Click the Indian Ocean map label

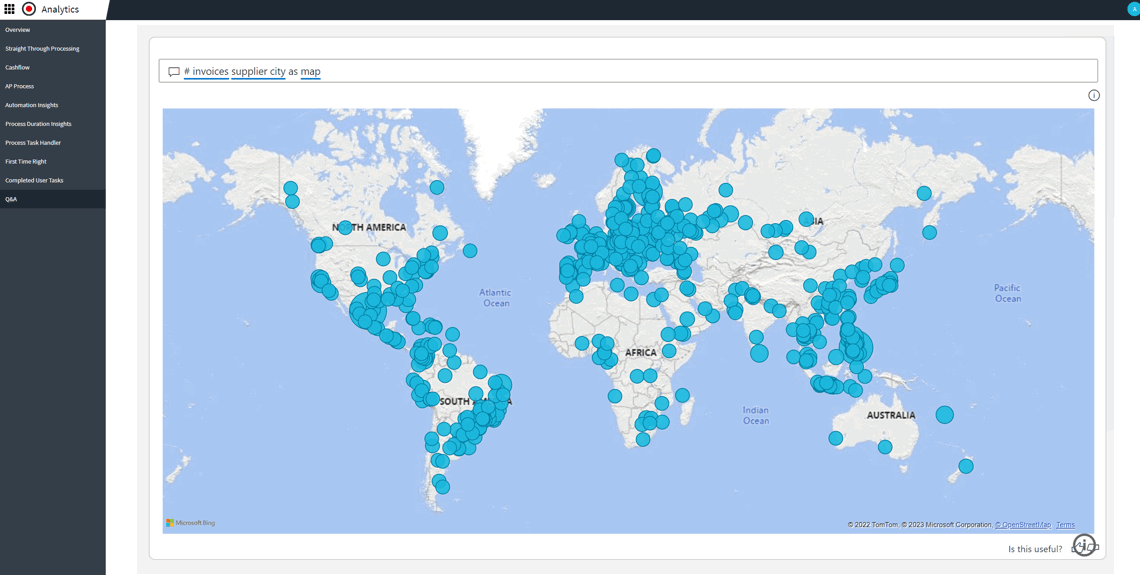tap(755, 415)
